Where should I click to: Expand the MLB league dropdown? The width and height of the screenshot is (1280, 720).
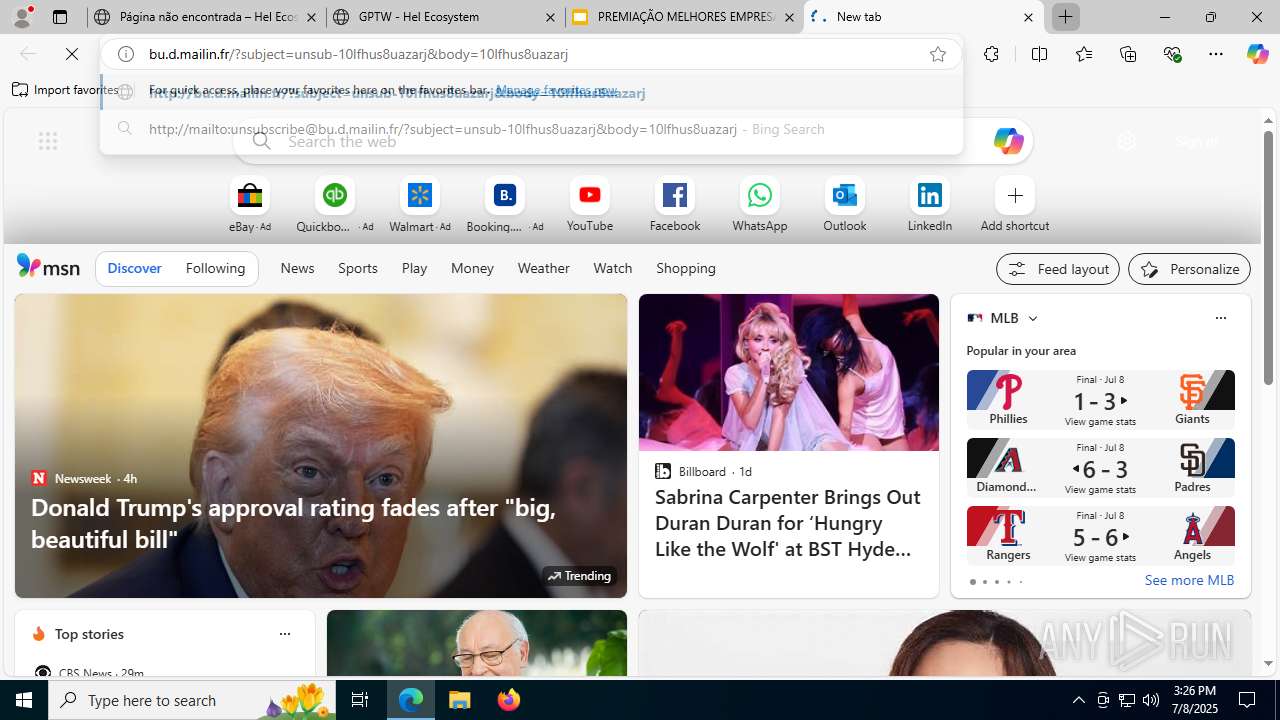coord(1033,319)
